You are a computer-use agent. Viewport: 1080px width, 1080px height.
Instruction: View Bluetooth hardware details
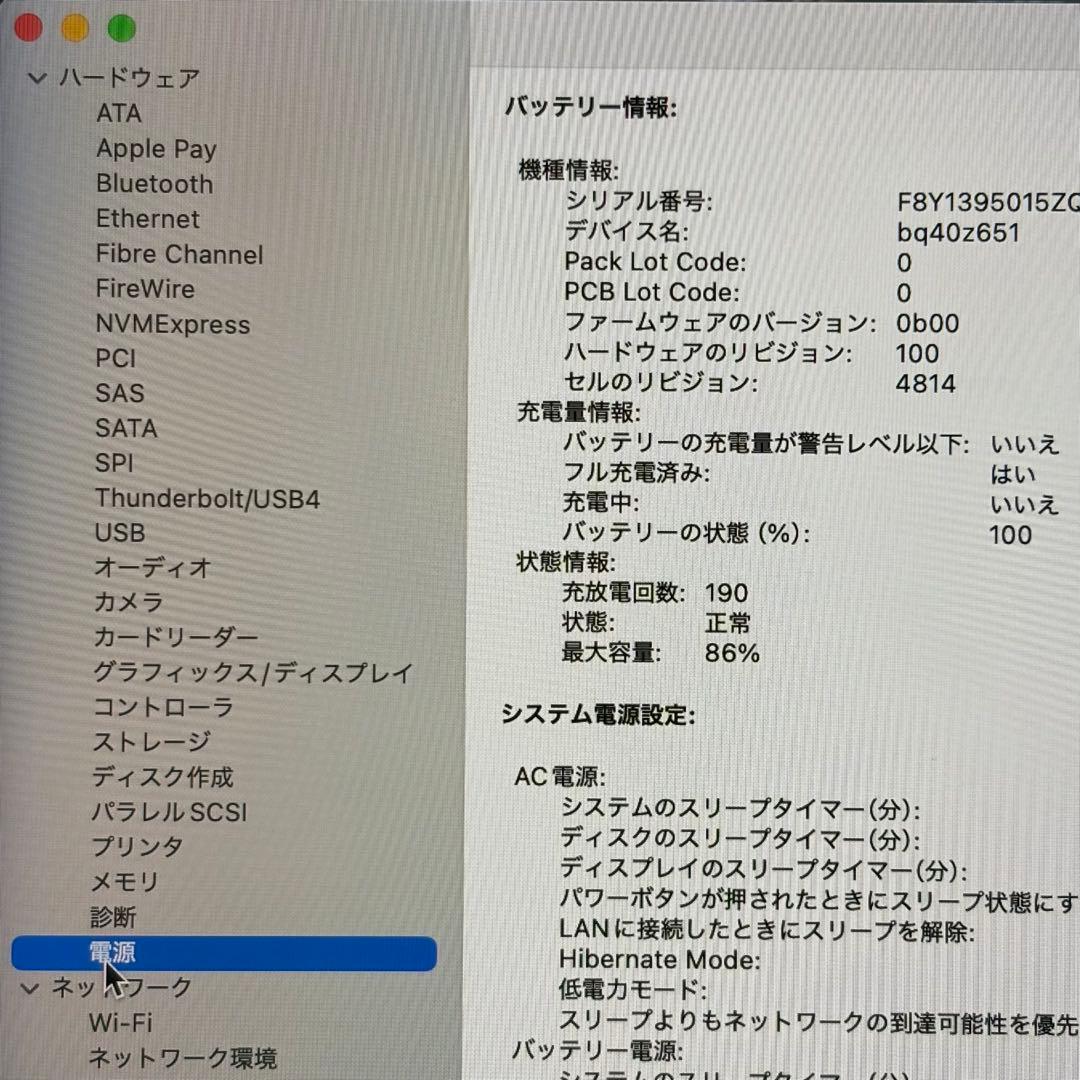(x=153, y=184)
